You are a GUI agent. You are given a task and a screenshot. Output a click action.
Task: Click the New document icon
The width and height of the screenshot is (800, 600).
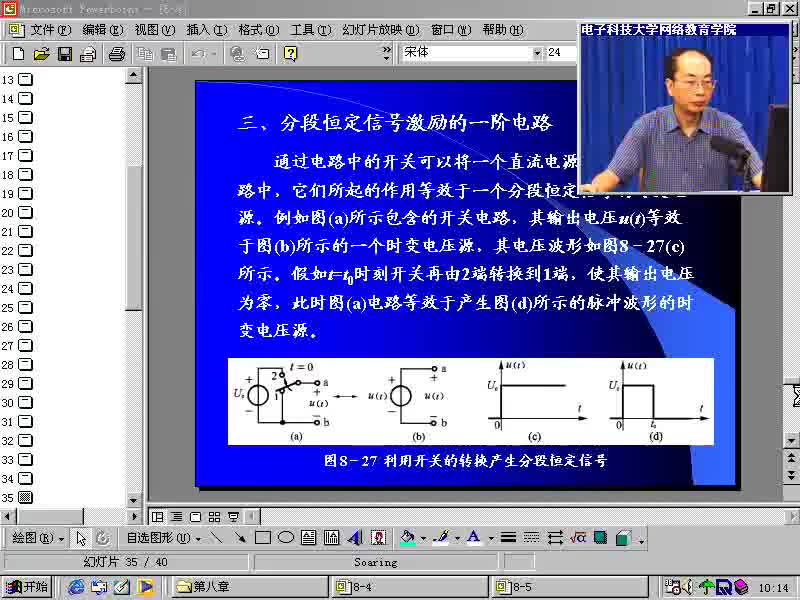18,54
